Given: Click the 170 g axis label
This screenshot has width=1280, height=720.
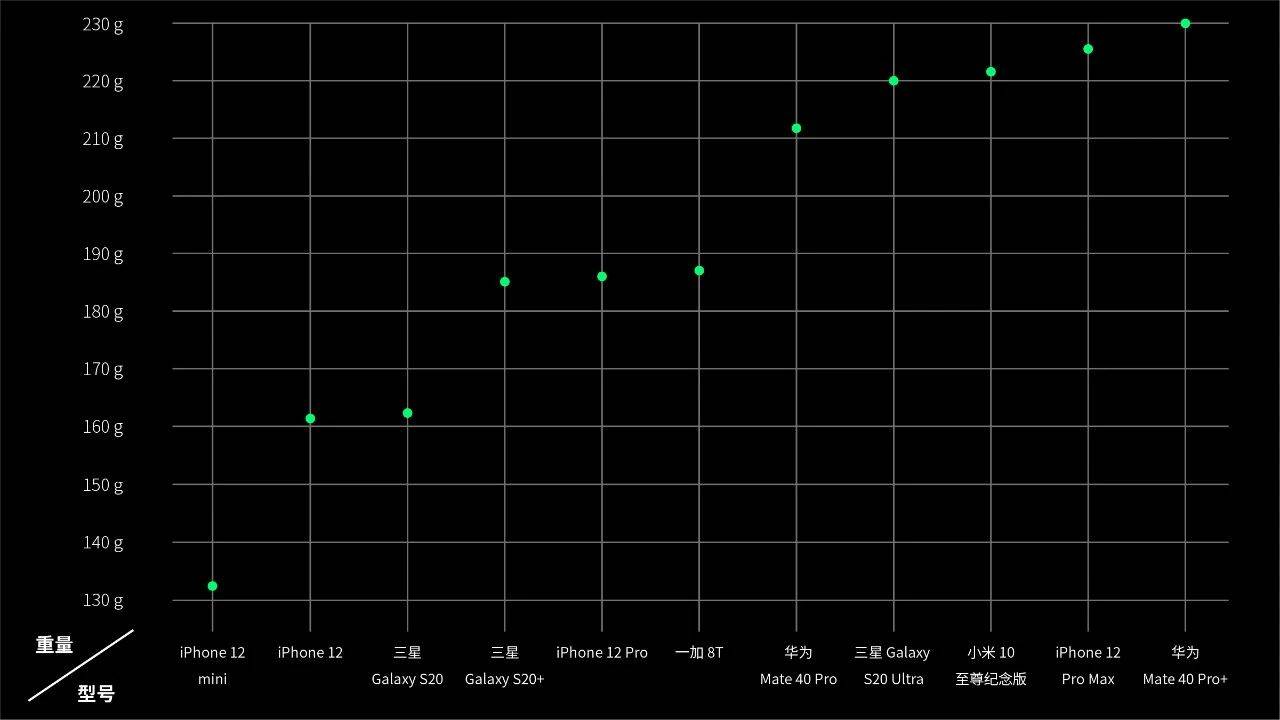Looking at the screenshot, I should (x=103, y=369).
